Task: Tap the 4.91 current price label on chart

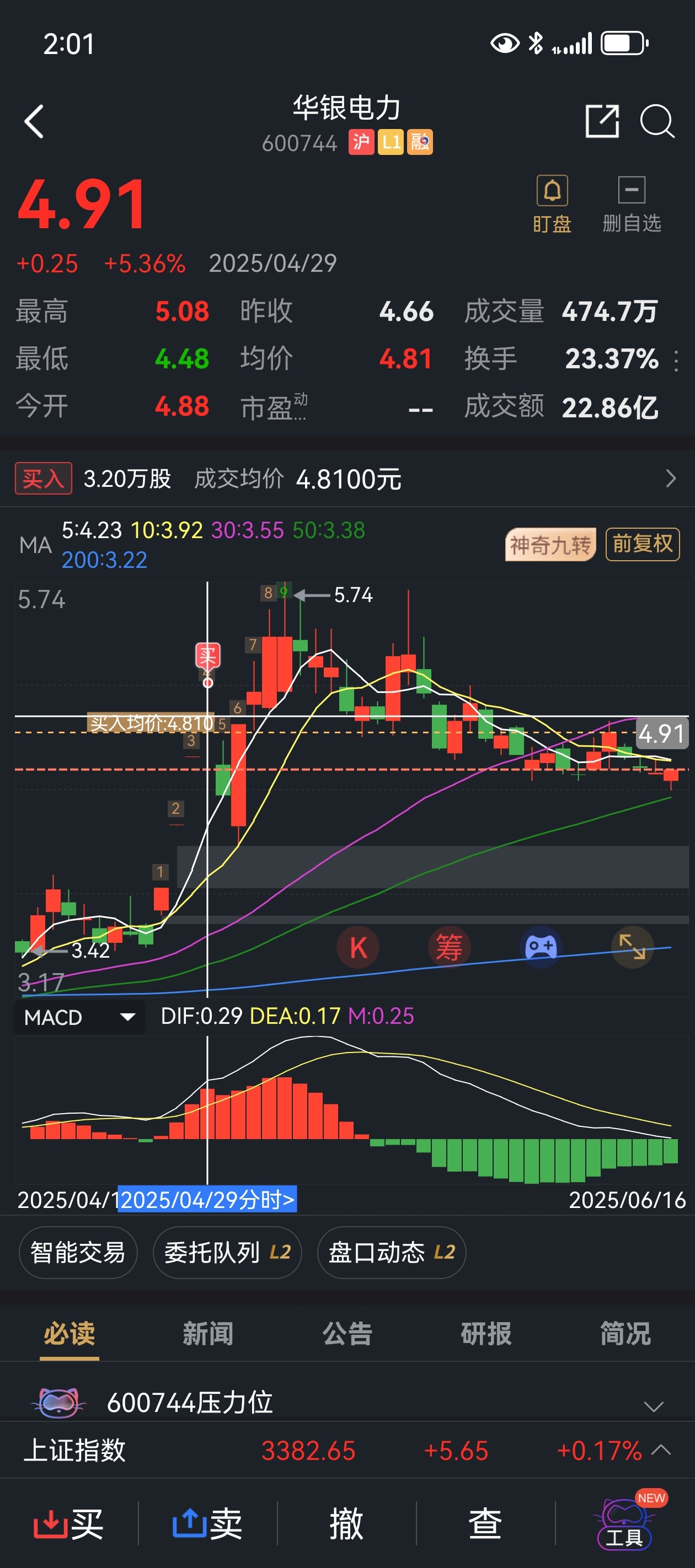Action: click(661, 733)
